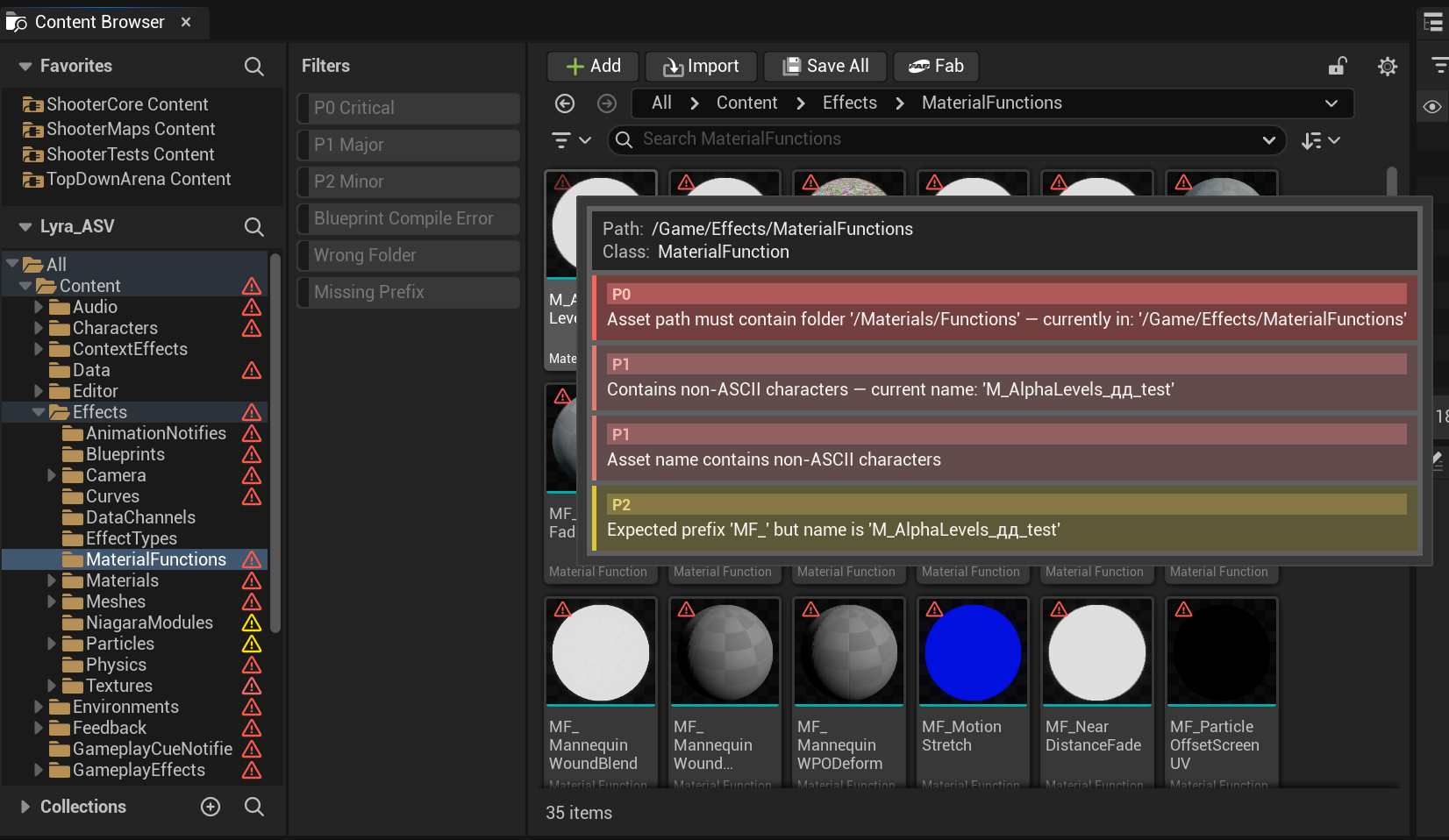Click the Effects breadcrumb
The height and width of the screenshot is (840, 1449).
(x=849, y=103)
